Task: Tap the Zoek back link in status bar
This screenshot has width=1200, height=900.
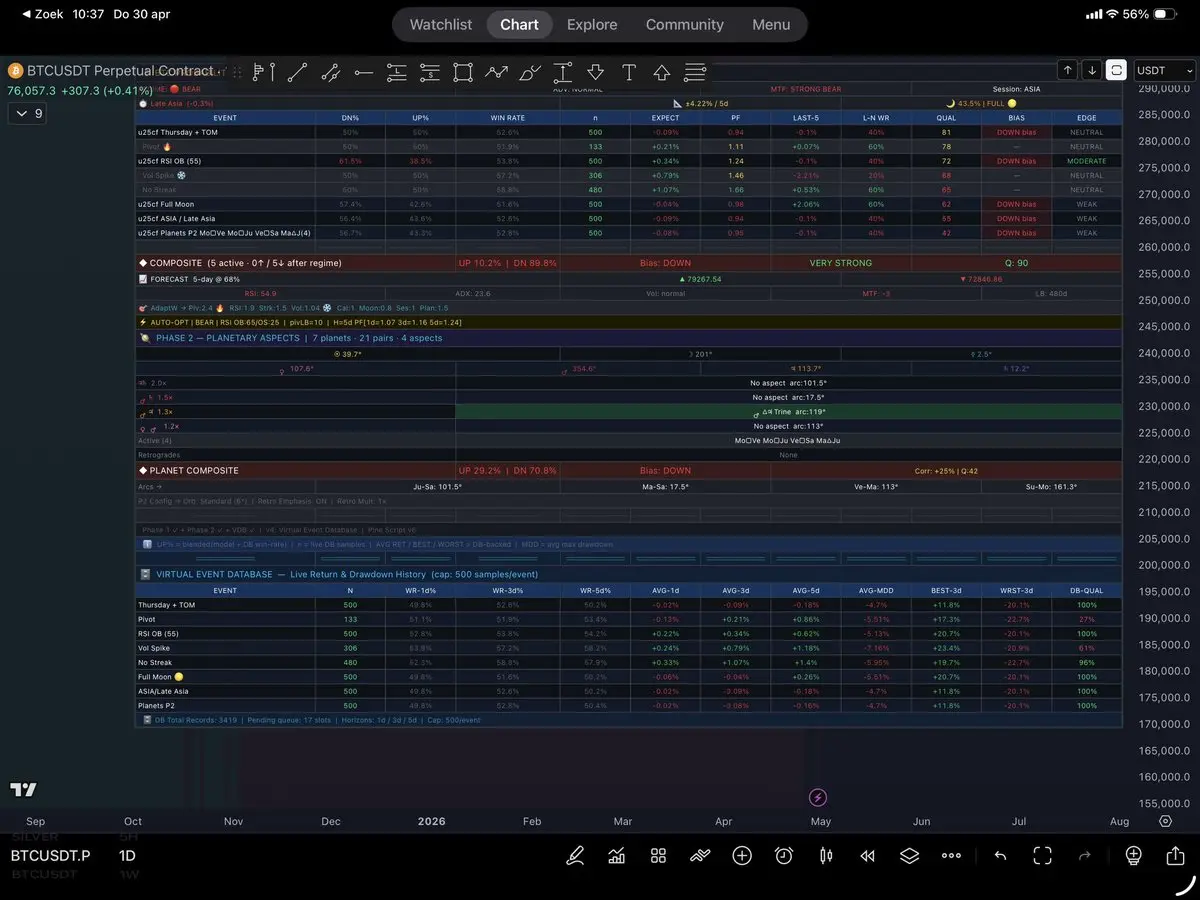Action: click(x=38, y=14)
